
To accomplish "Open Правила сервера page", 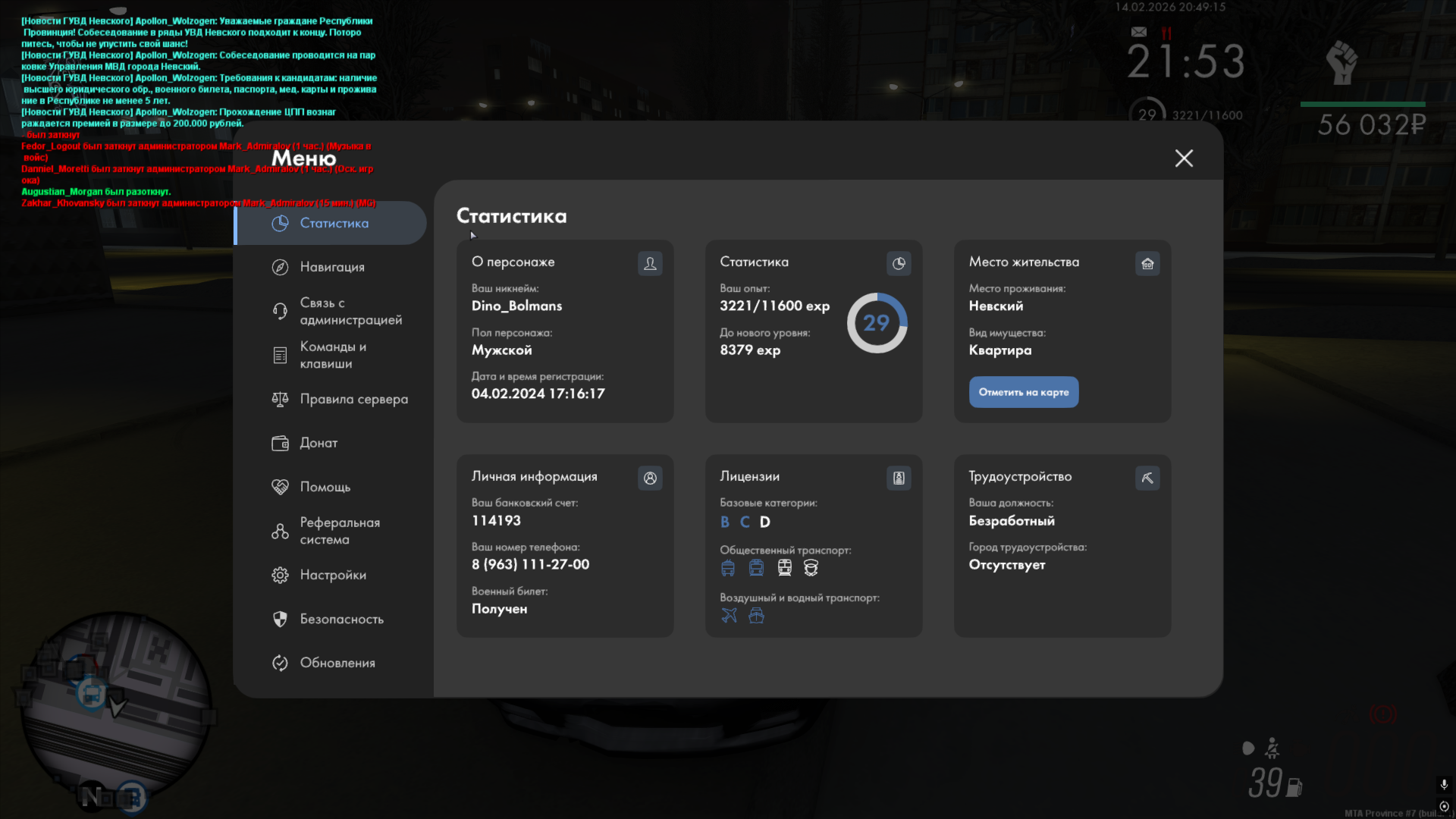I will pyautogui.click(x=353, y=399).
